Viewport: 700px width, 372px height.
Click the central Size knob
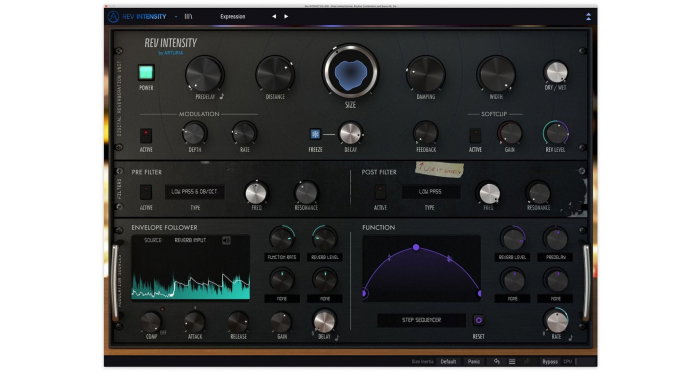(x=350, y=72)
